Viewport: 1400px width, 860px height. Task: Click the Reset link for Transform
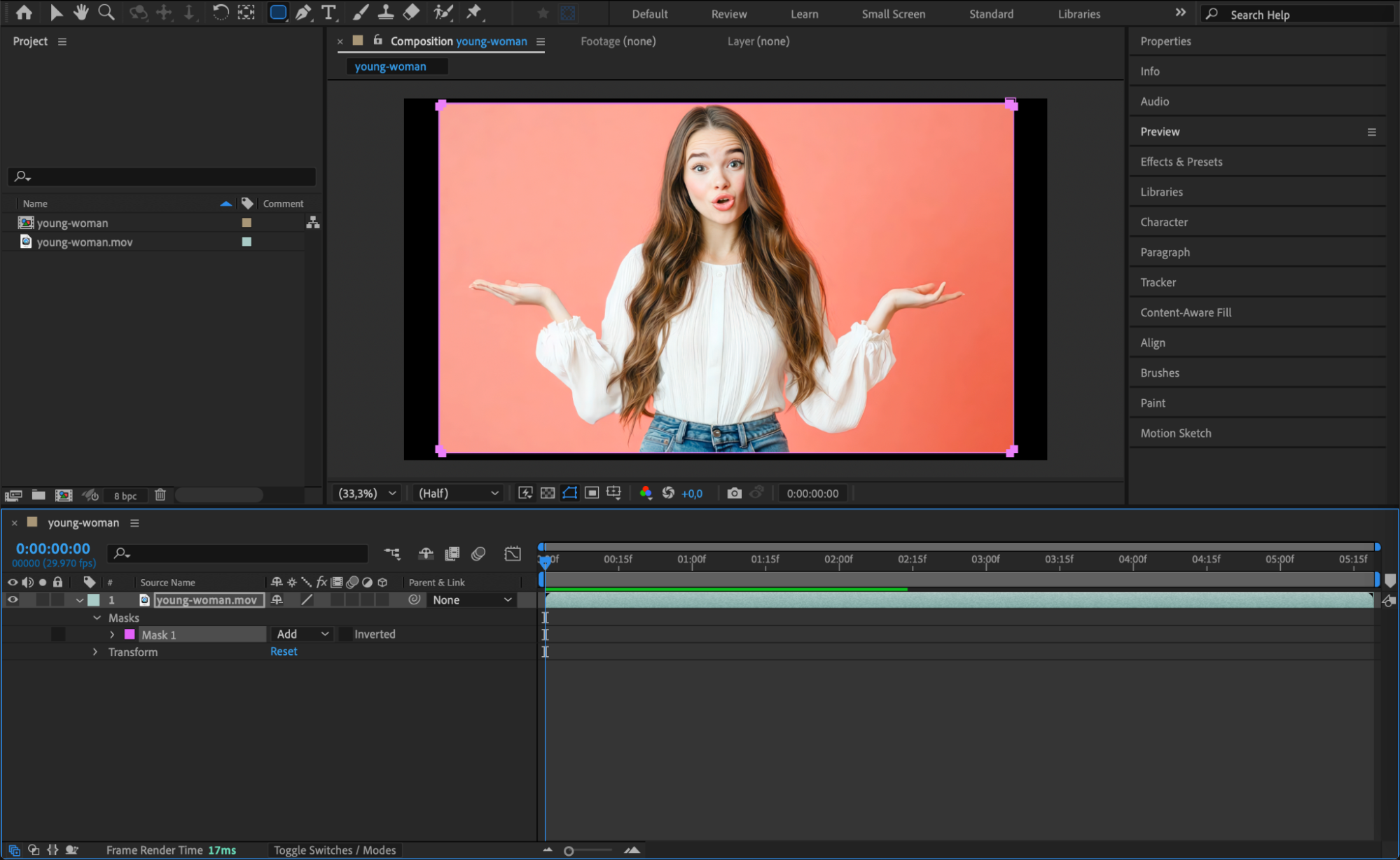tap(284, 651)
